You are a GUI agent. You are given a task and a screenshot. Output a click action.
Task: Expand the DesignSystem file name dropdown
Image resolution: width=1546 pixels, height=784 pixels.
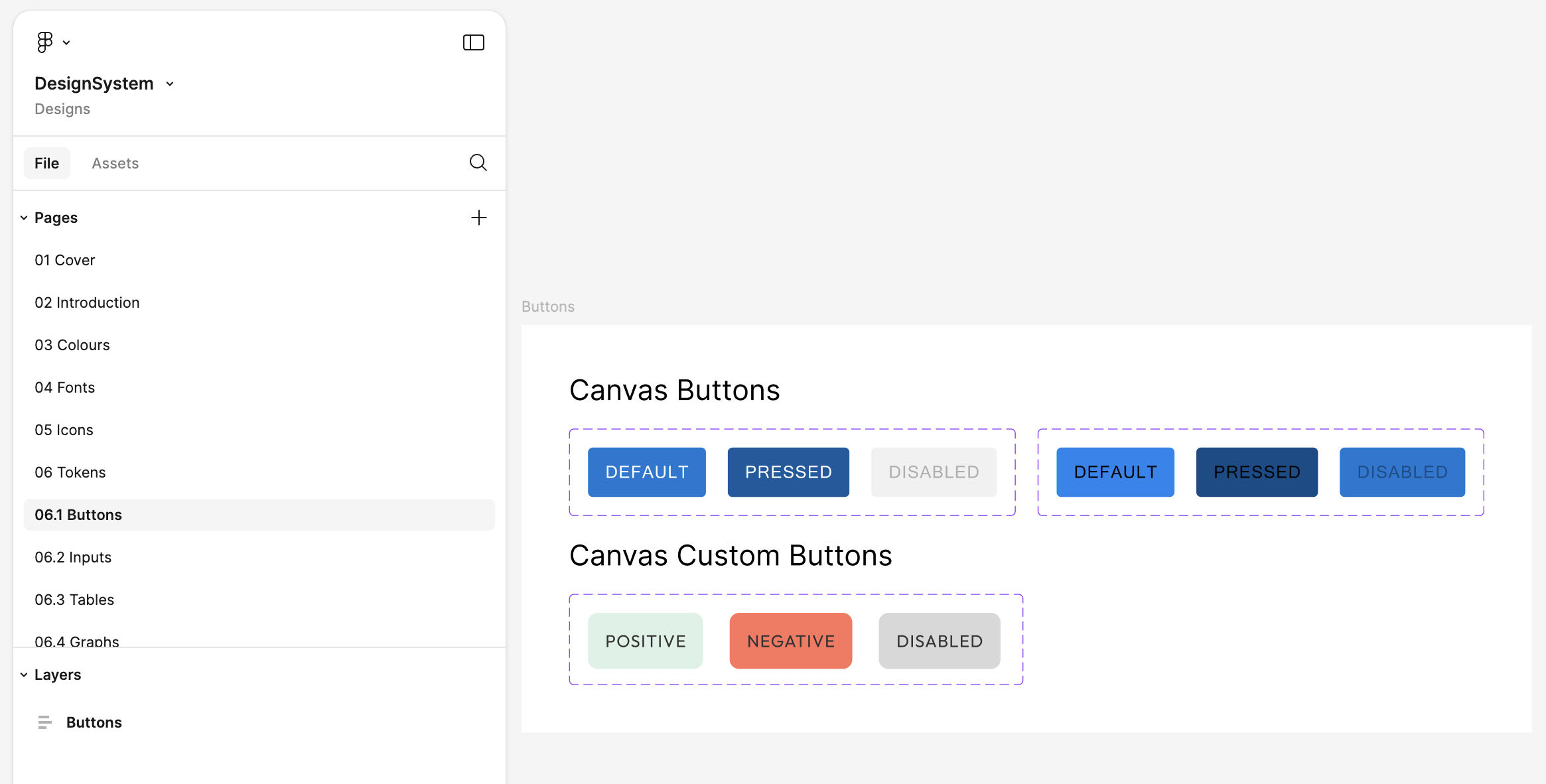click(x=170, y=84)
